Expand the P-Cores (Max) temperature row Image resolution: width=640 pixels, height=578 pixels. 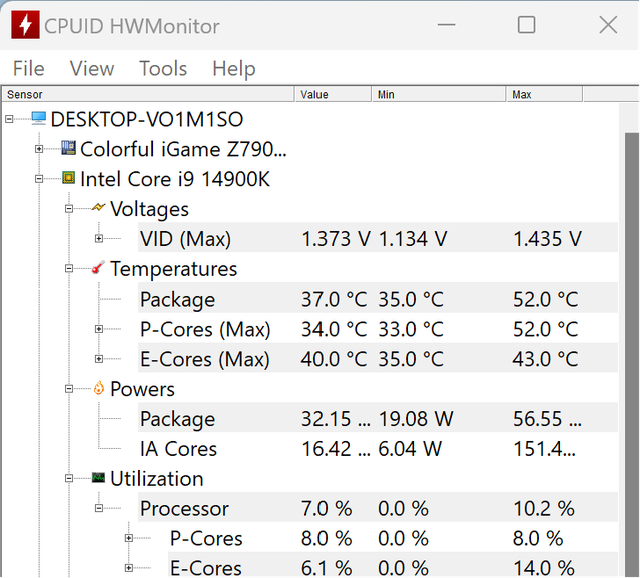coord(99,329)
